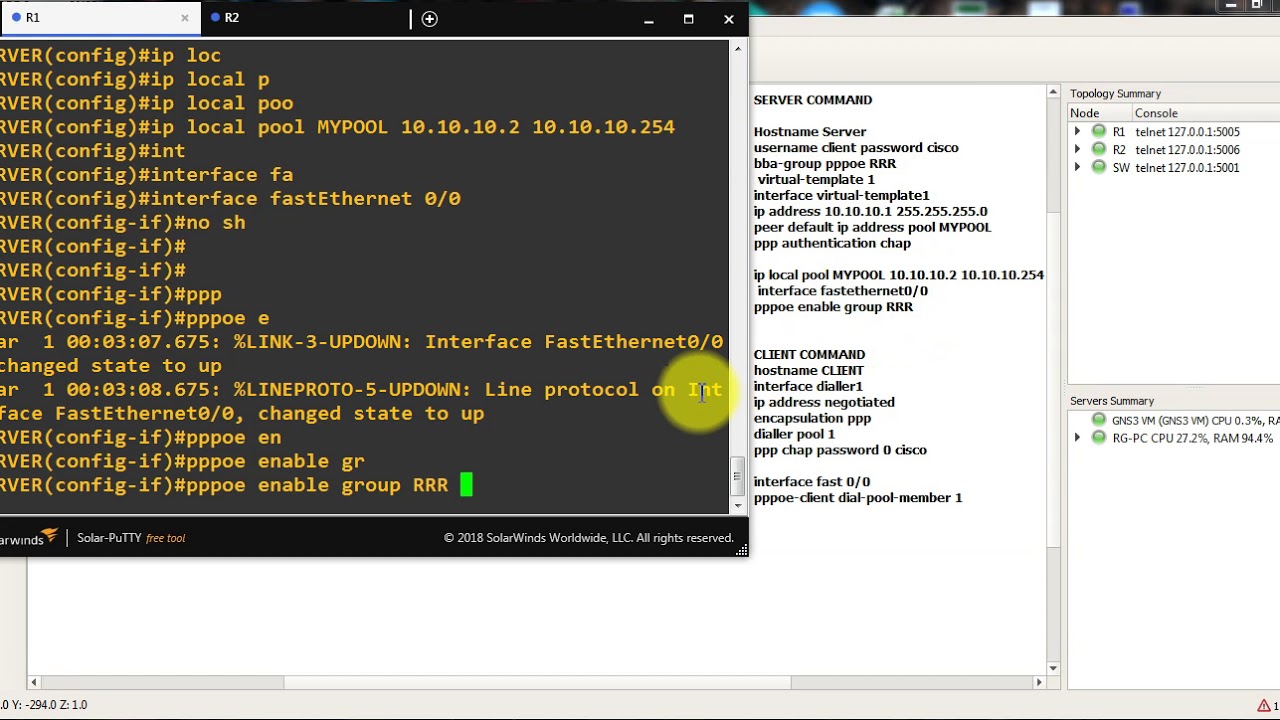Select R2 telnet 127.0.0.1:5006 row
1280x720 pixels.
pos(1174,150)
